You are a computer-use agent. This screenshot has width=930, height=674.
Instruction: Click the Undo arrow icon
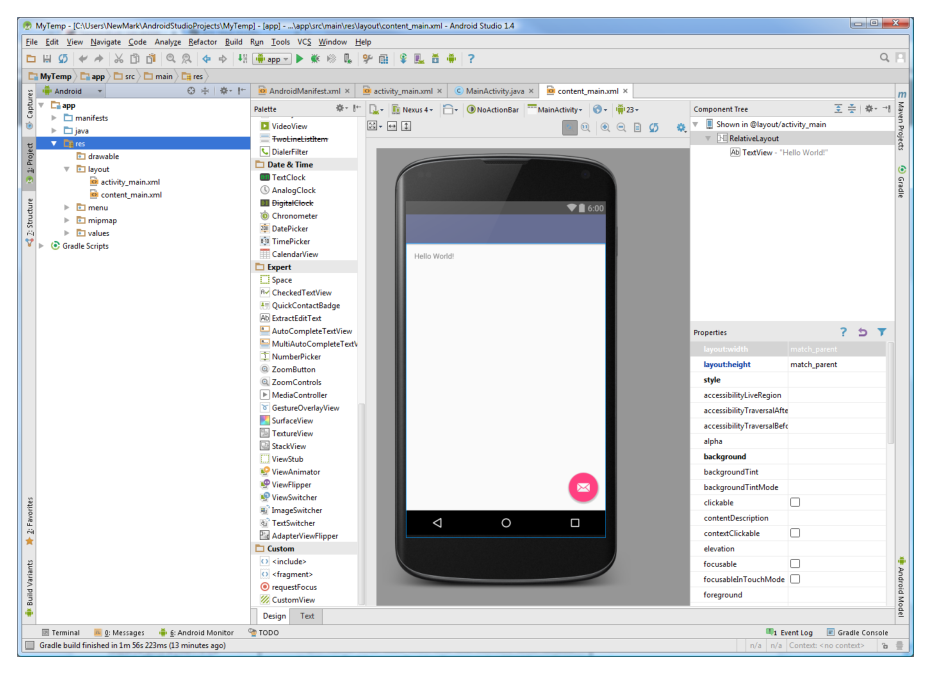pos(83,59)
